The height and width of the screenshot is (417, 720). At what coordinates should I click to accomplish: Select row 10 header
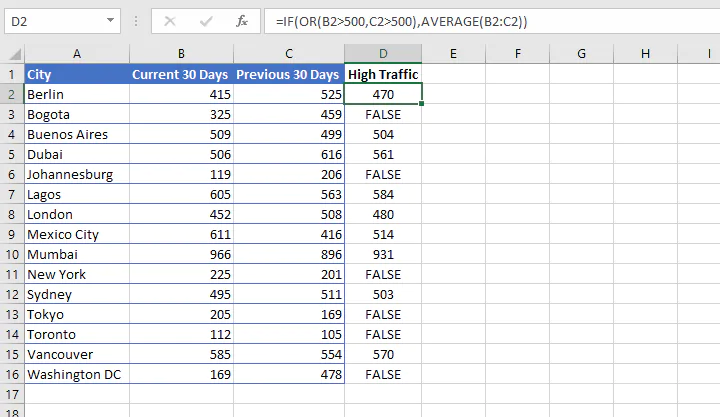coord(12,254)
